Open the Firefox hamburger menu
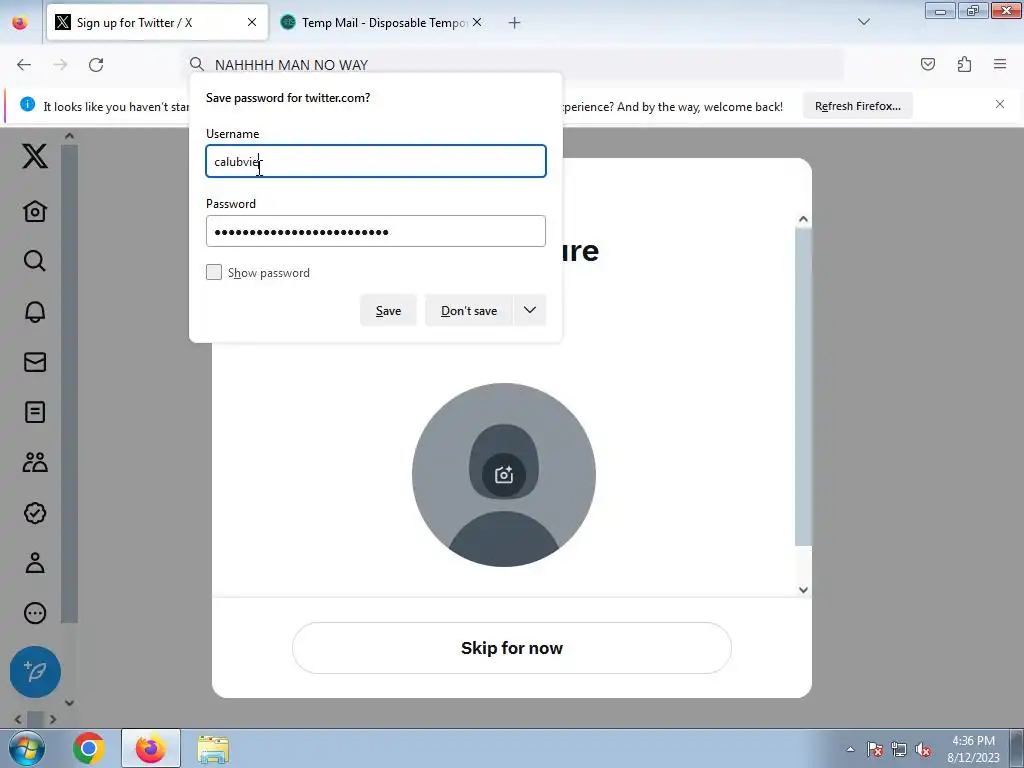 pyautogui.click(x=1000, y=64)
